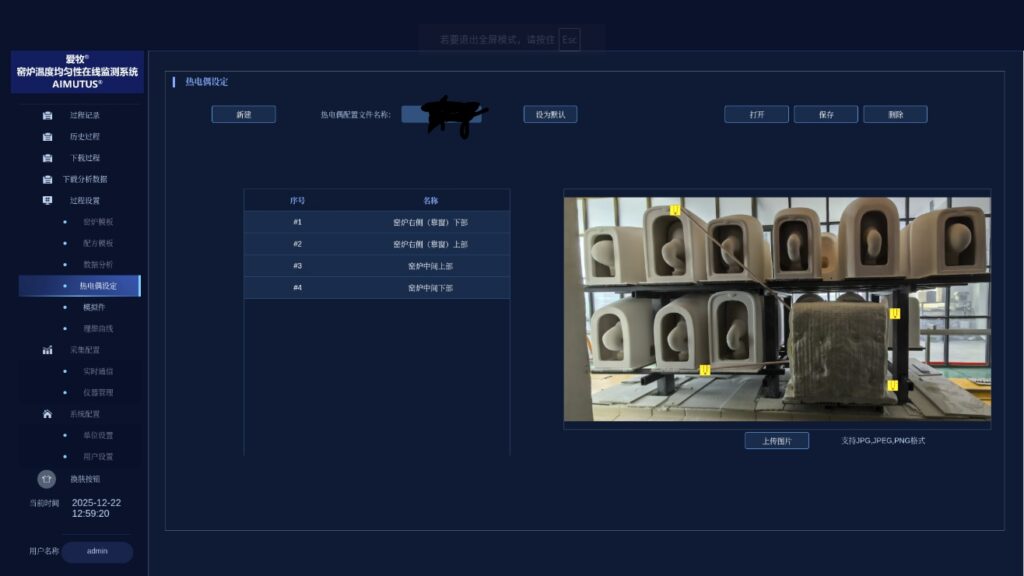Click the thermocouple config file name field
1024x576 pixels.
pos(441,115)
